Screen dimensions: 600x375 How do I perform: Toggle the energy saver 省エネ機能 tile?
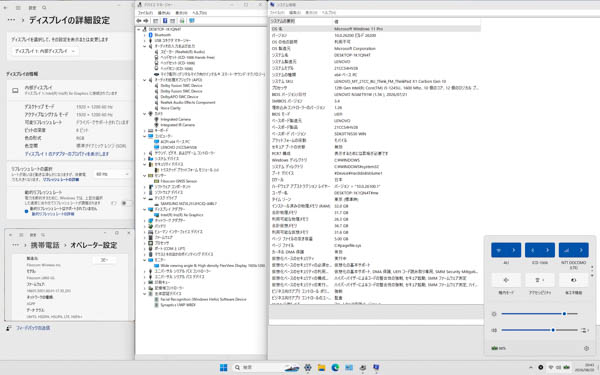tap(574, 280)
